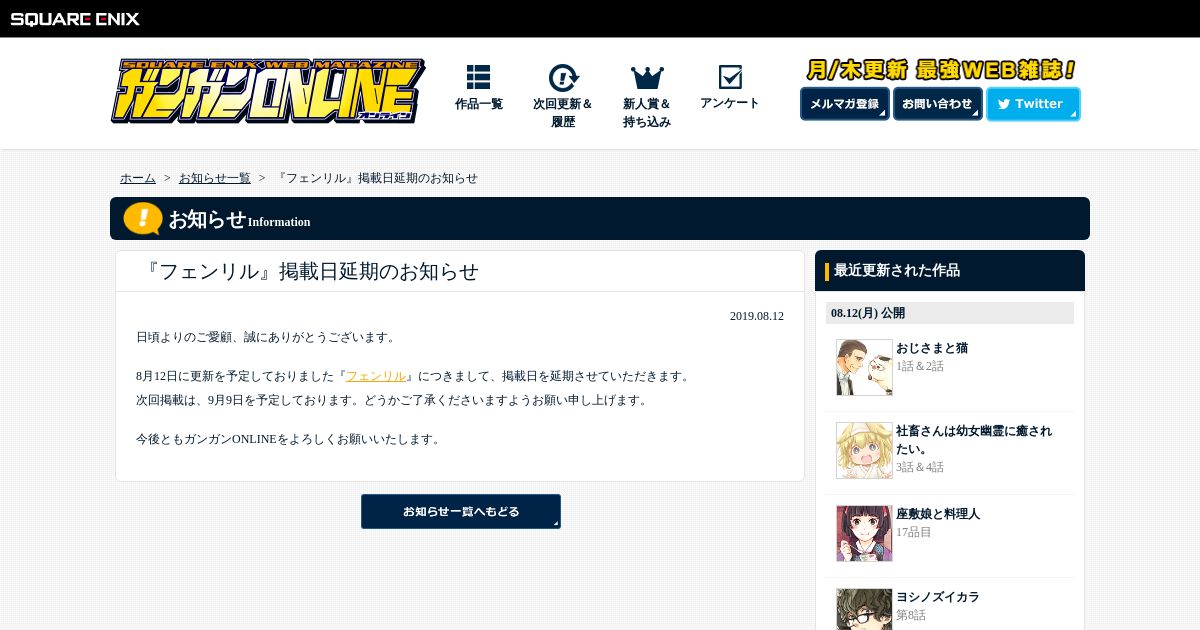
Task: Open the 作品一覧 menu label
Action: (x=479, y=104)
